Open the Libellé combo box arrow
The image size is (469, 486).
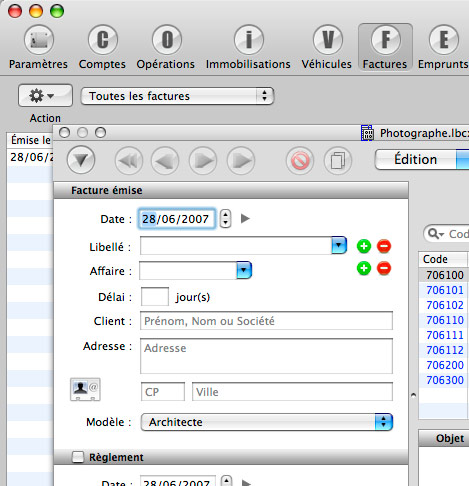(x=339, y=246)
